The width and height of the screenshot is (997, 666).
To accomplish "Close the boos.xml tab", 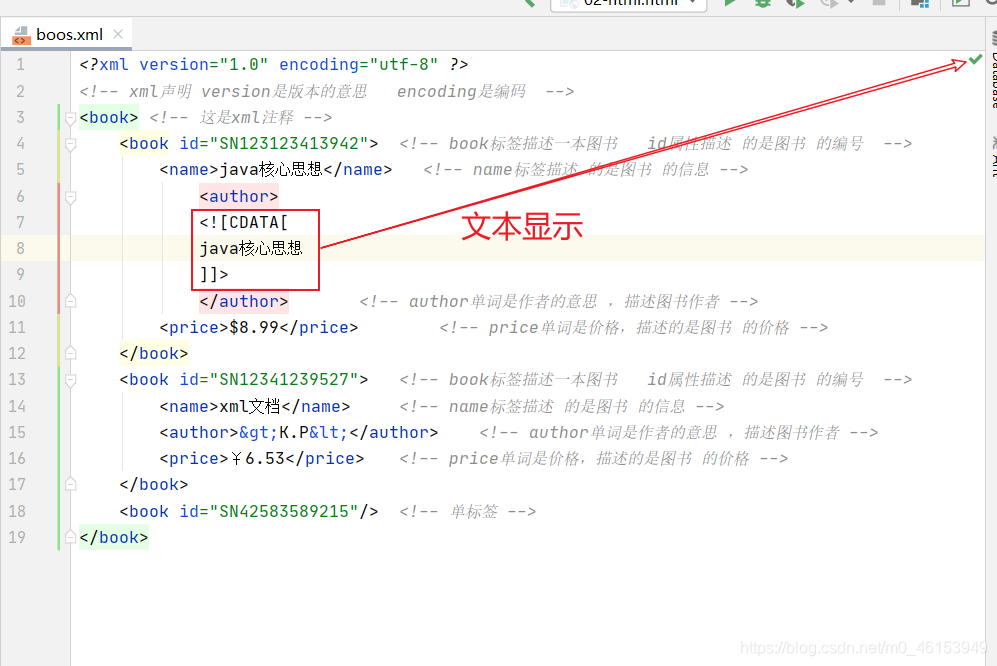I will (x=118, y=34).
